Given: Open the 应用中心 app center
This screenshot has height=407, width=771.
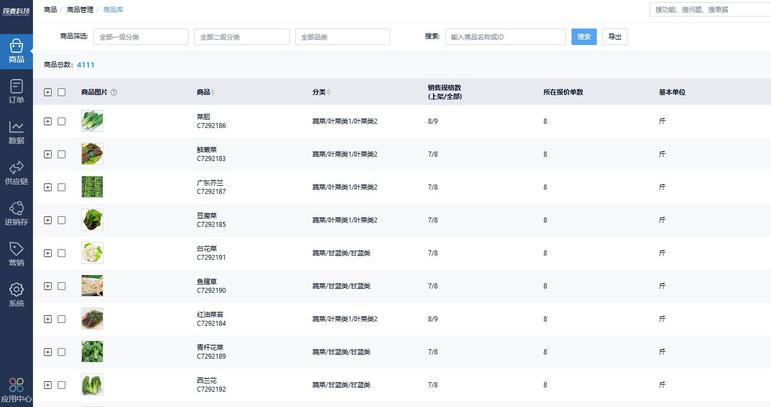Looking at the screenshot, I should 16,390.
